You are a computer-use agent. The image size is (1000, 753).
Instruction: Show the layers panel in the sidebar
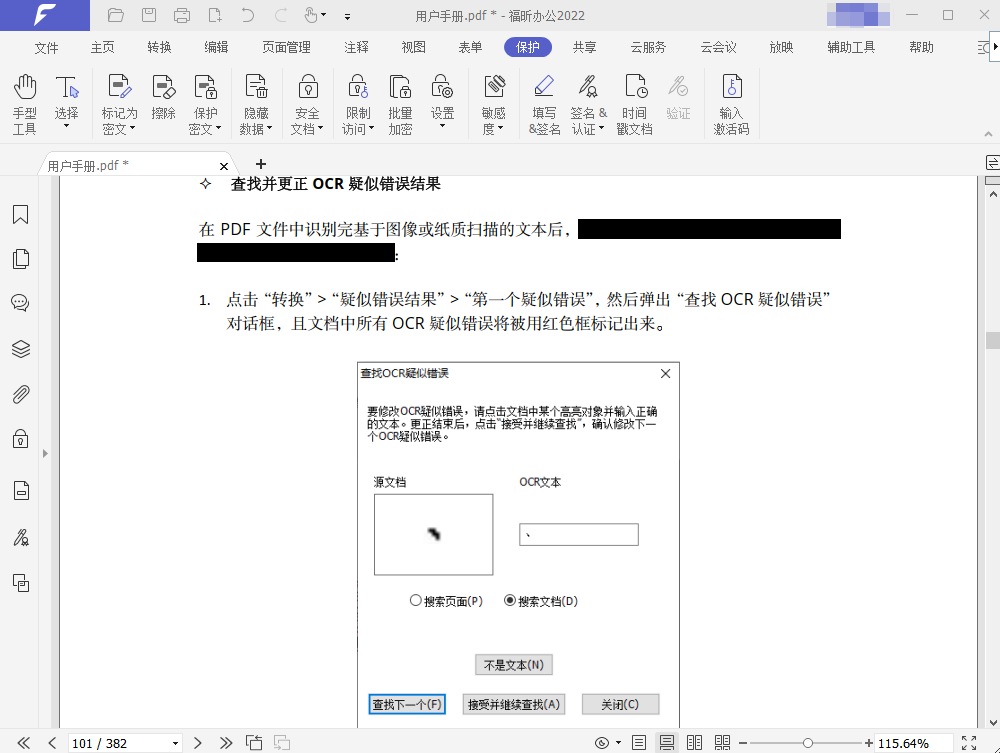pyautogui.click(x=20, y=349)
